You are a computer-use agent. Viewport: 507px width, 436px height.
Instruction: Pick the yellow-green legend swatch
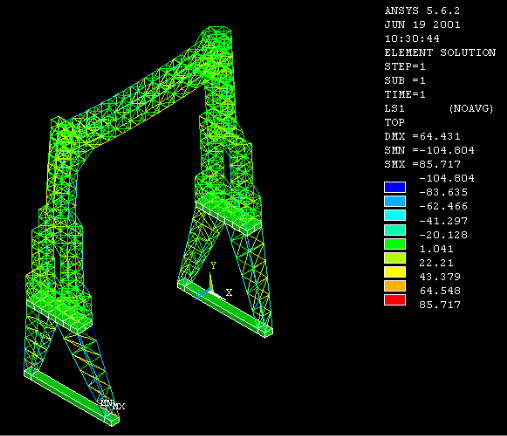(x=395, y=258)
